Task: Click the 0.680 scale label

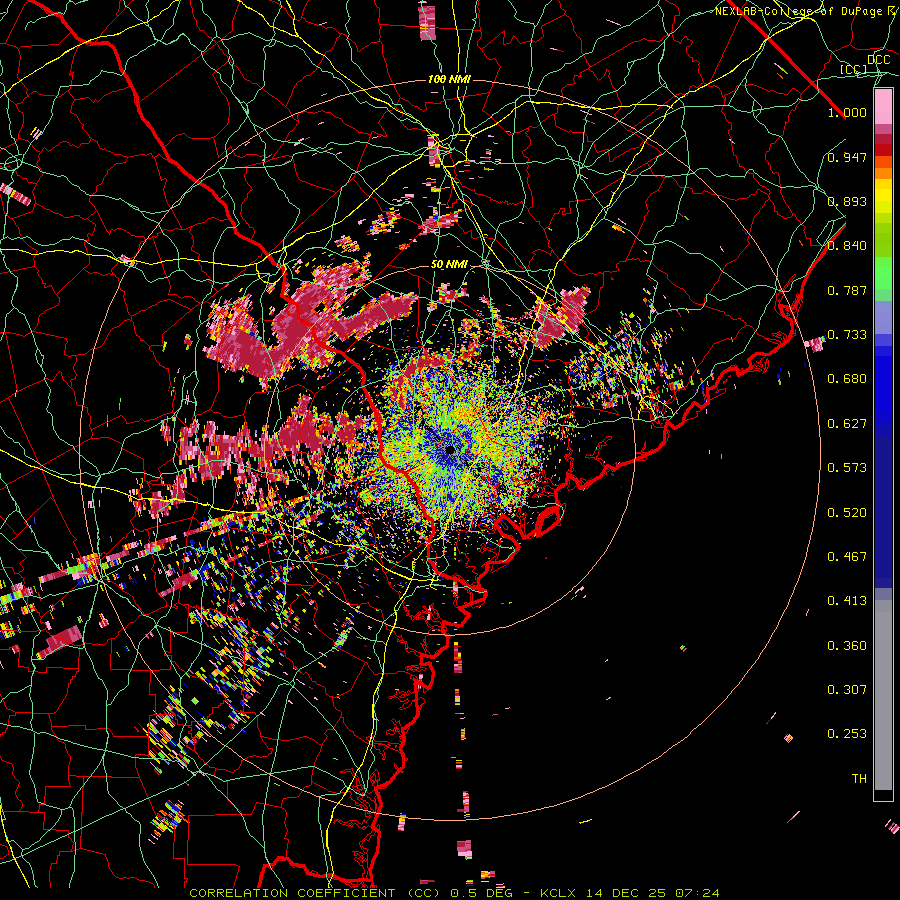Action: tap(847, 379)
